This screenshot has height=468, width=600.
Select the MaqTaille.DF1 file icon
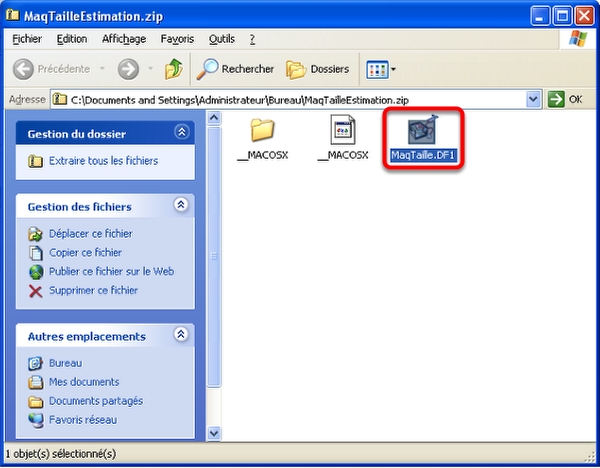click(x=422, y=130)
